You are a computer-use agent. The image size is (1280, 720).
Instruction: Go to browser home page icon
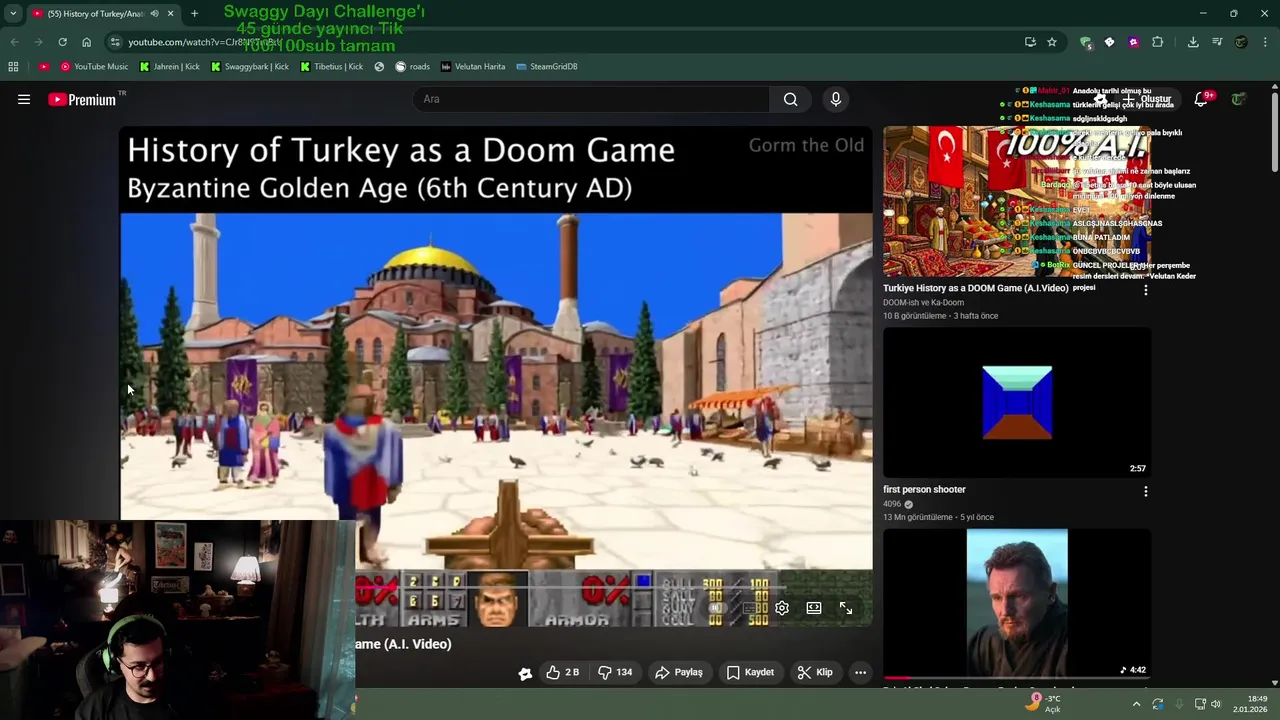pos(87,42)
